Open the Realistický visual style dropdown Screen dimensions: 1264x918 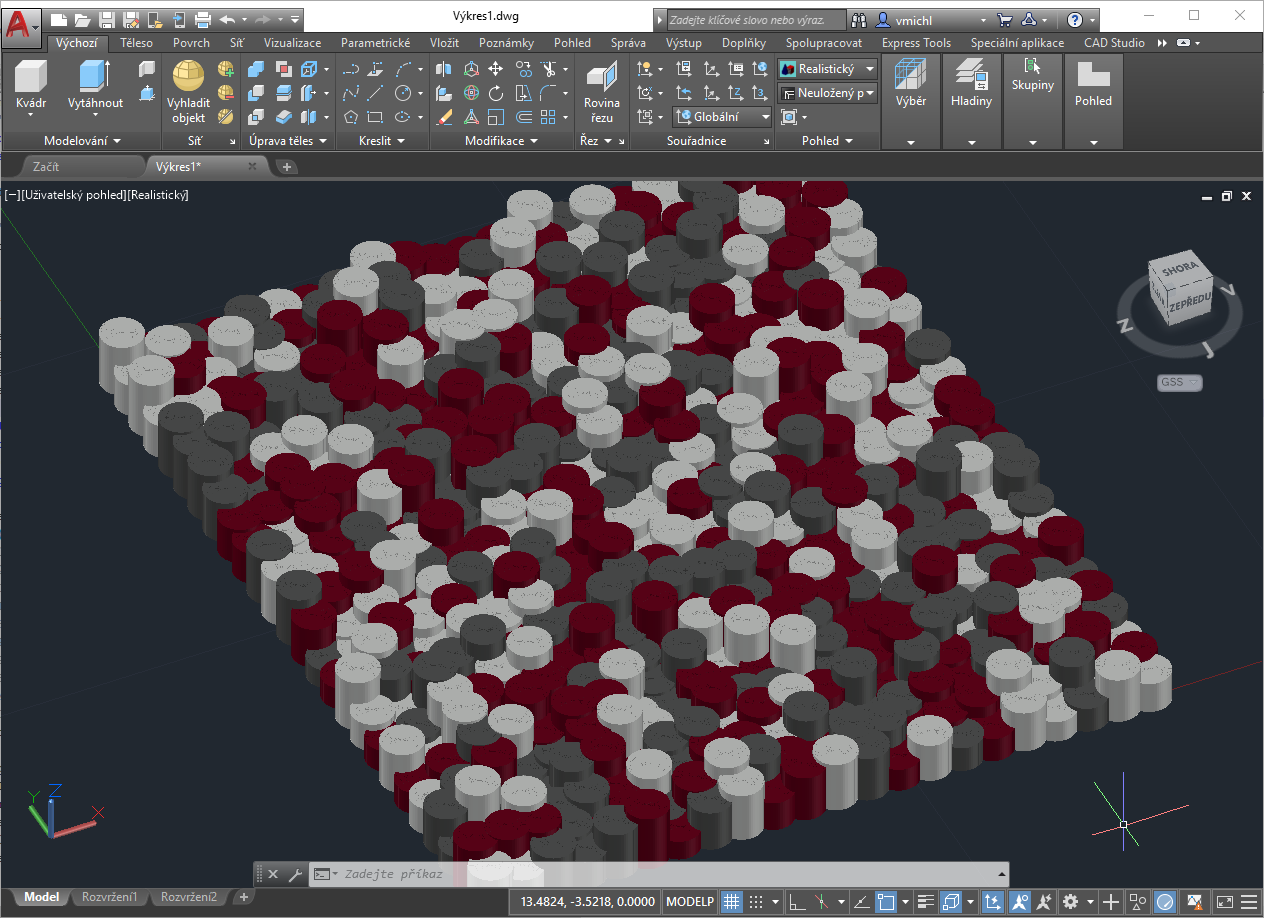(828, 69)
